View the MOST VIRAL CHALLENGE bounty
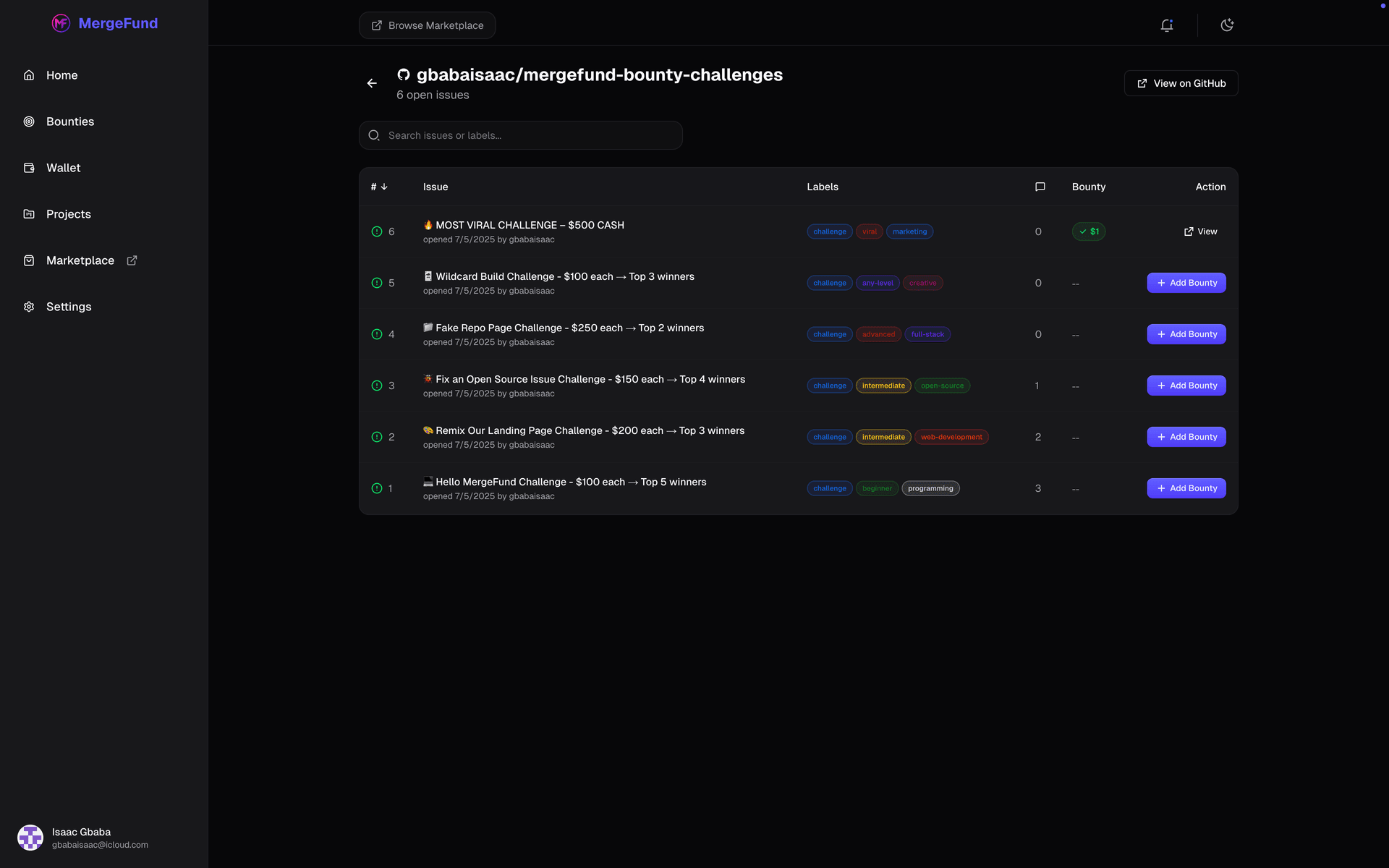This screenshot has height=868, width=1389. pos(1200,231)
